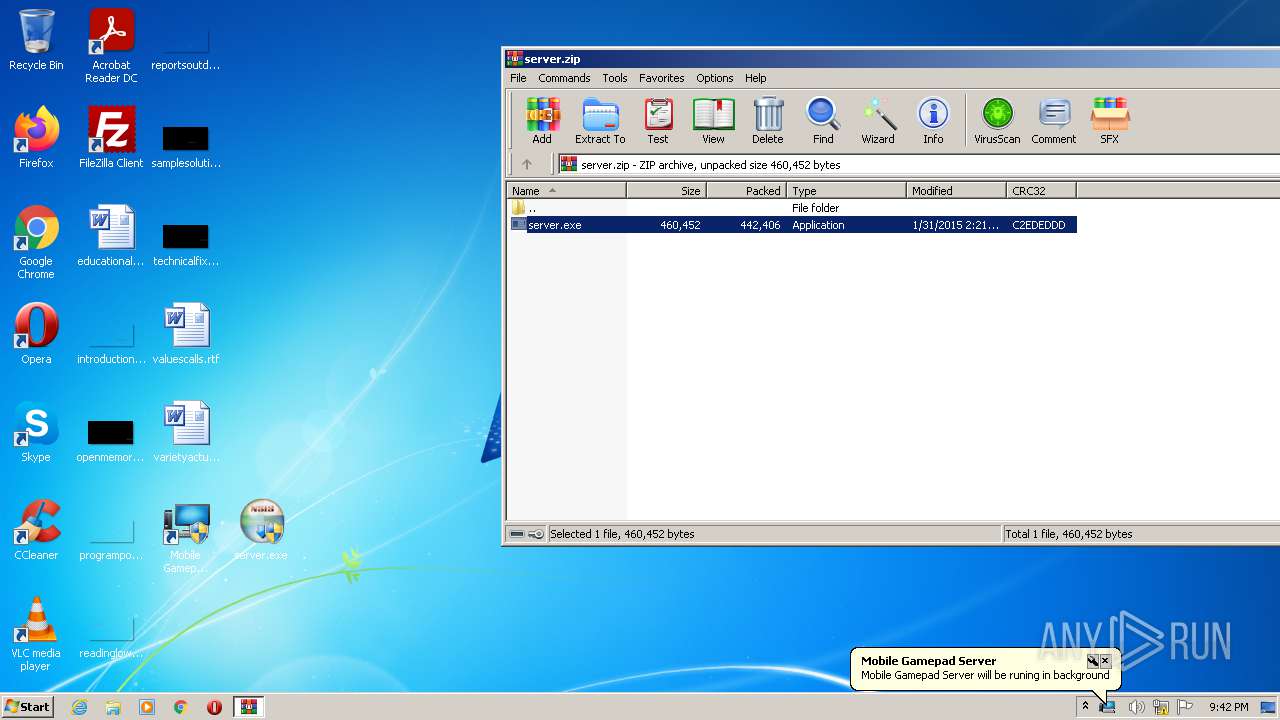Select server.exe file on desktop
This screenshot has height=720, width=1280.
262,530
